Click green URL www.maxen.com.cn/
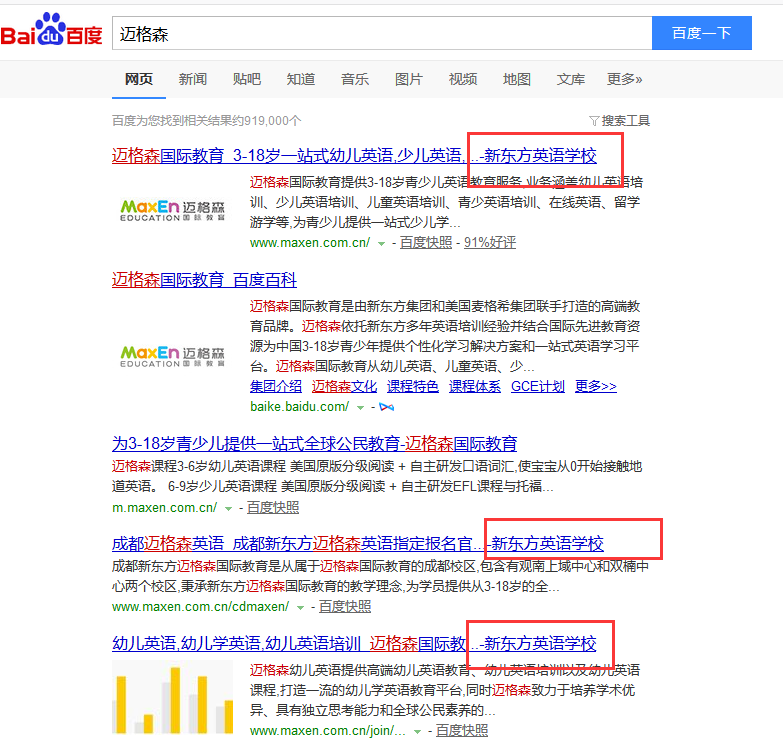Image resolution: width=783 pixels, height=743 pixels. pyautogui.click(x=310, y=243)
